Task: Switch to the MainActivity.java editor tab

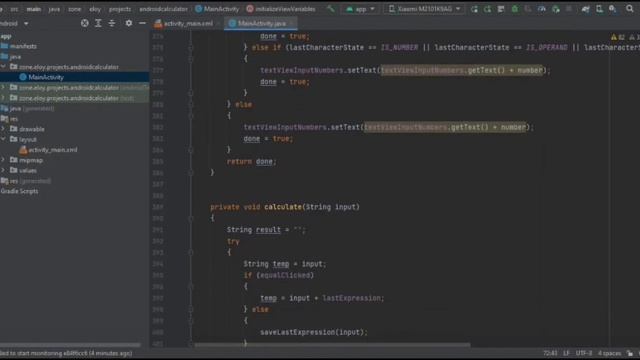Action: click(x=261, y=24)
